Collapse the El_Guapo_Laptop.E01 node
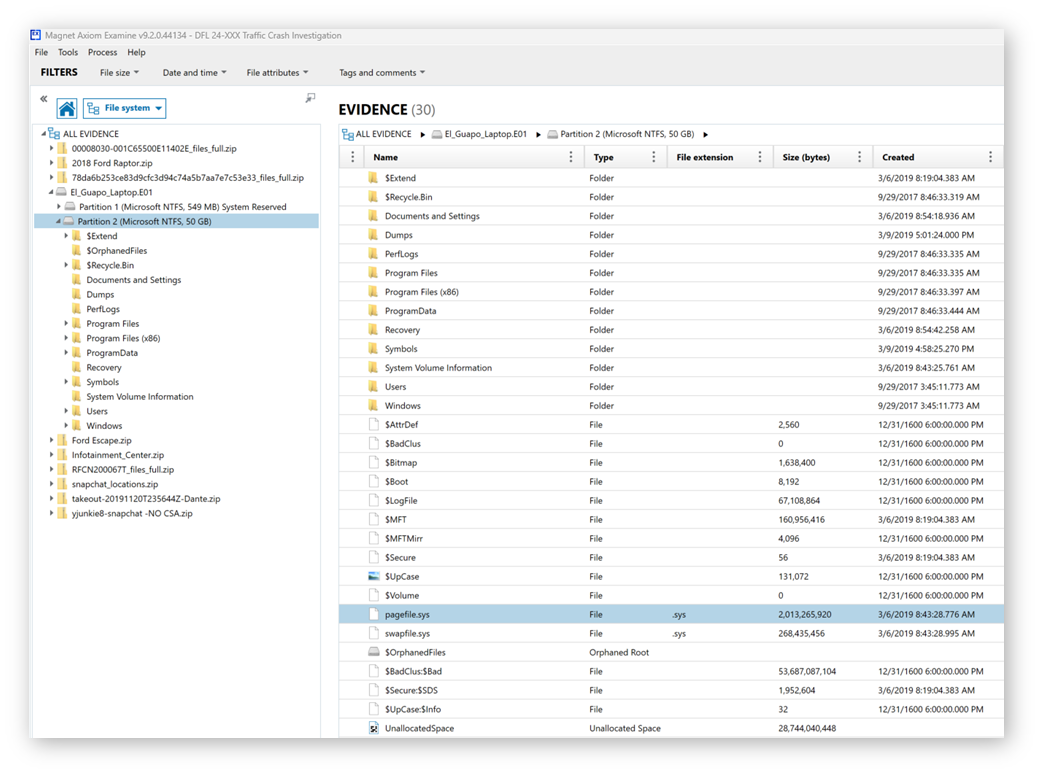 click(51, 192)
